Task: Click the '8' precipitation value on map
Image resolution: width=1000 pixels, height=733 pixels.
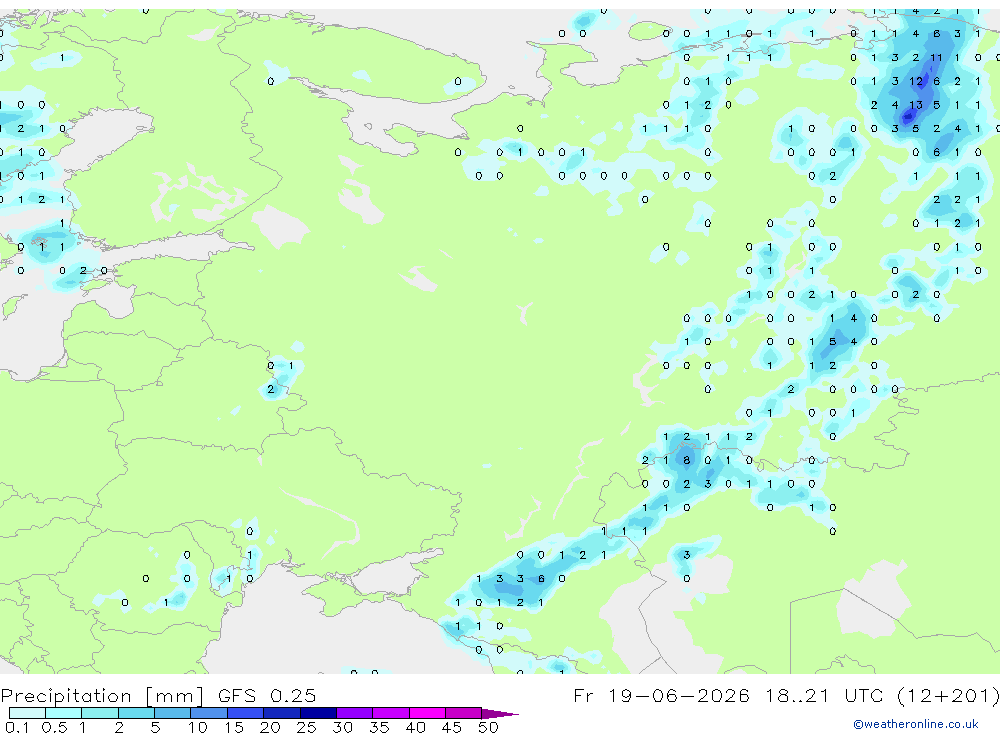Action: [686, 460]
